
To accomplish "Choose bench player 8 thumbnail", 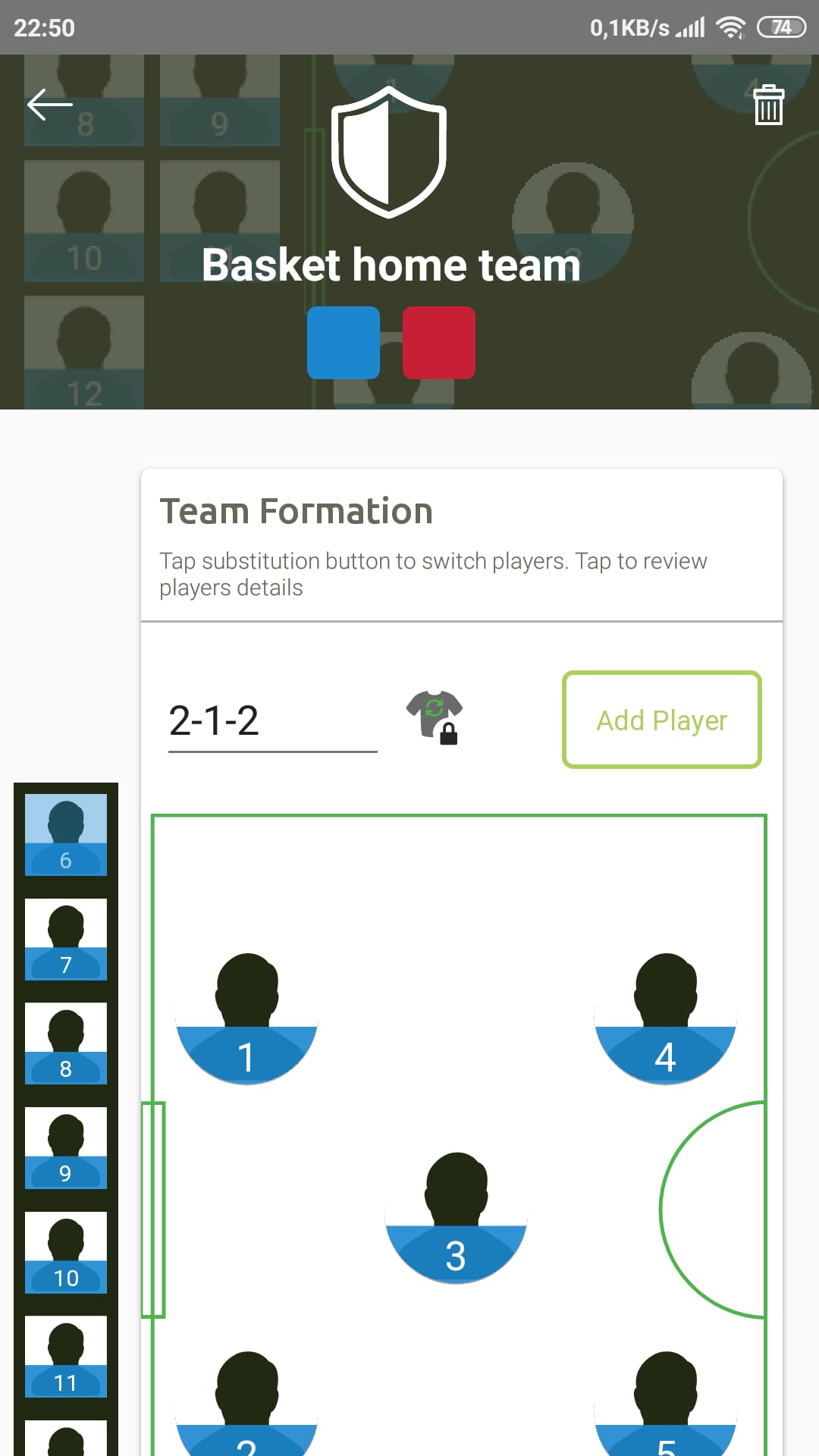I will point(66,1043).
